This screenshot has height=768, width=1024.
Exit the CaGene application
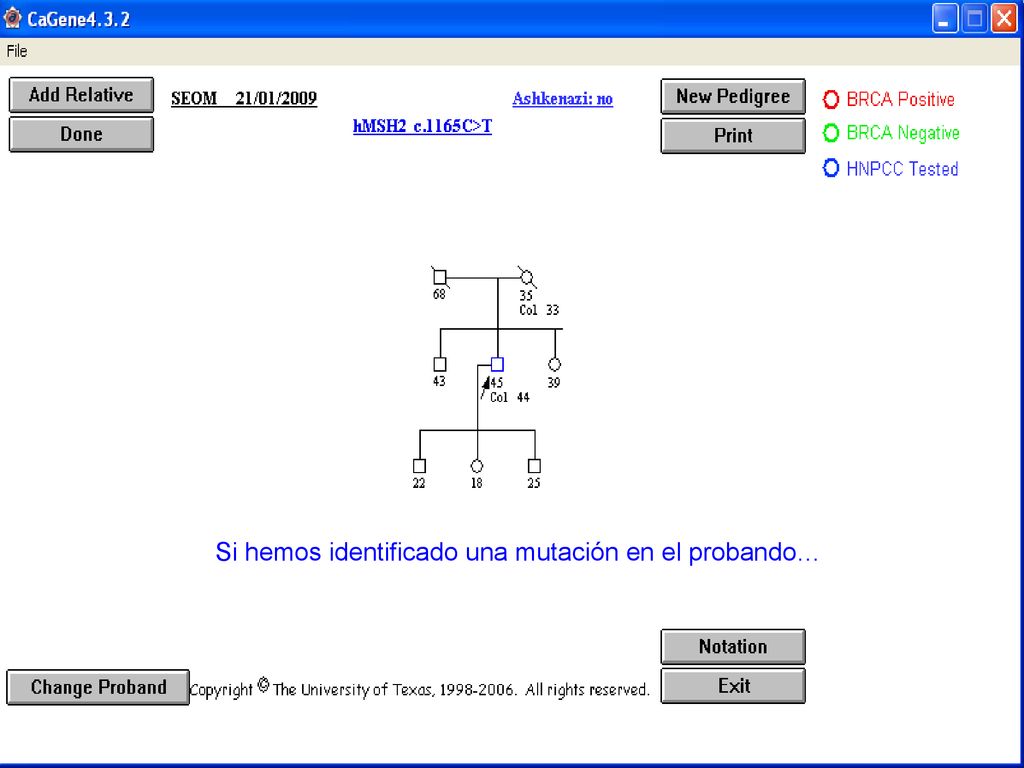[733, 686]
